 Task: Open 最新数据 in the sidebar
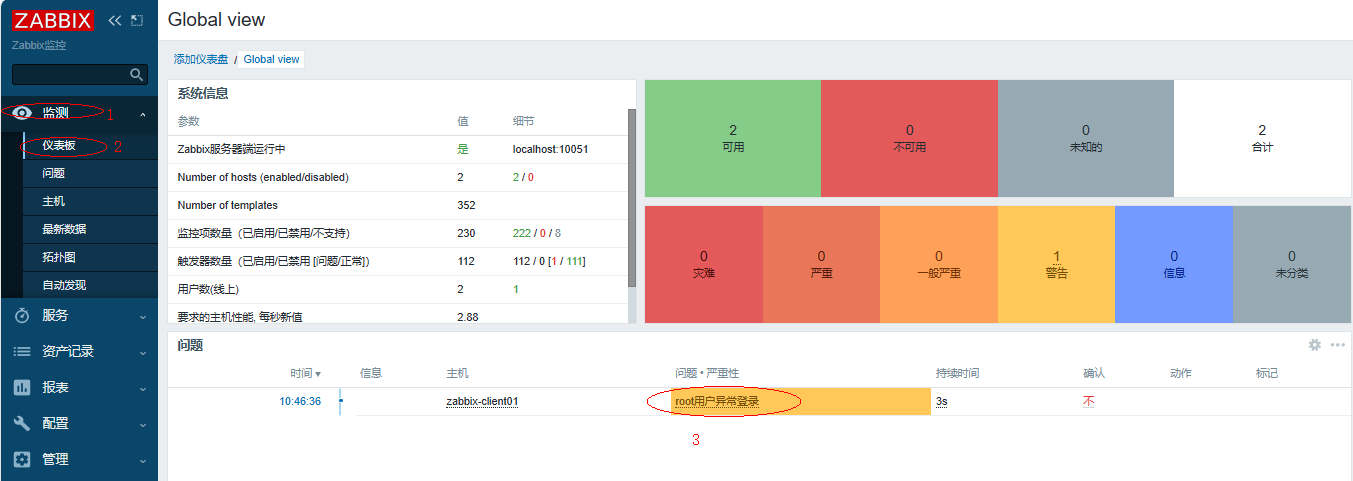coord(64,229)
